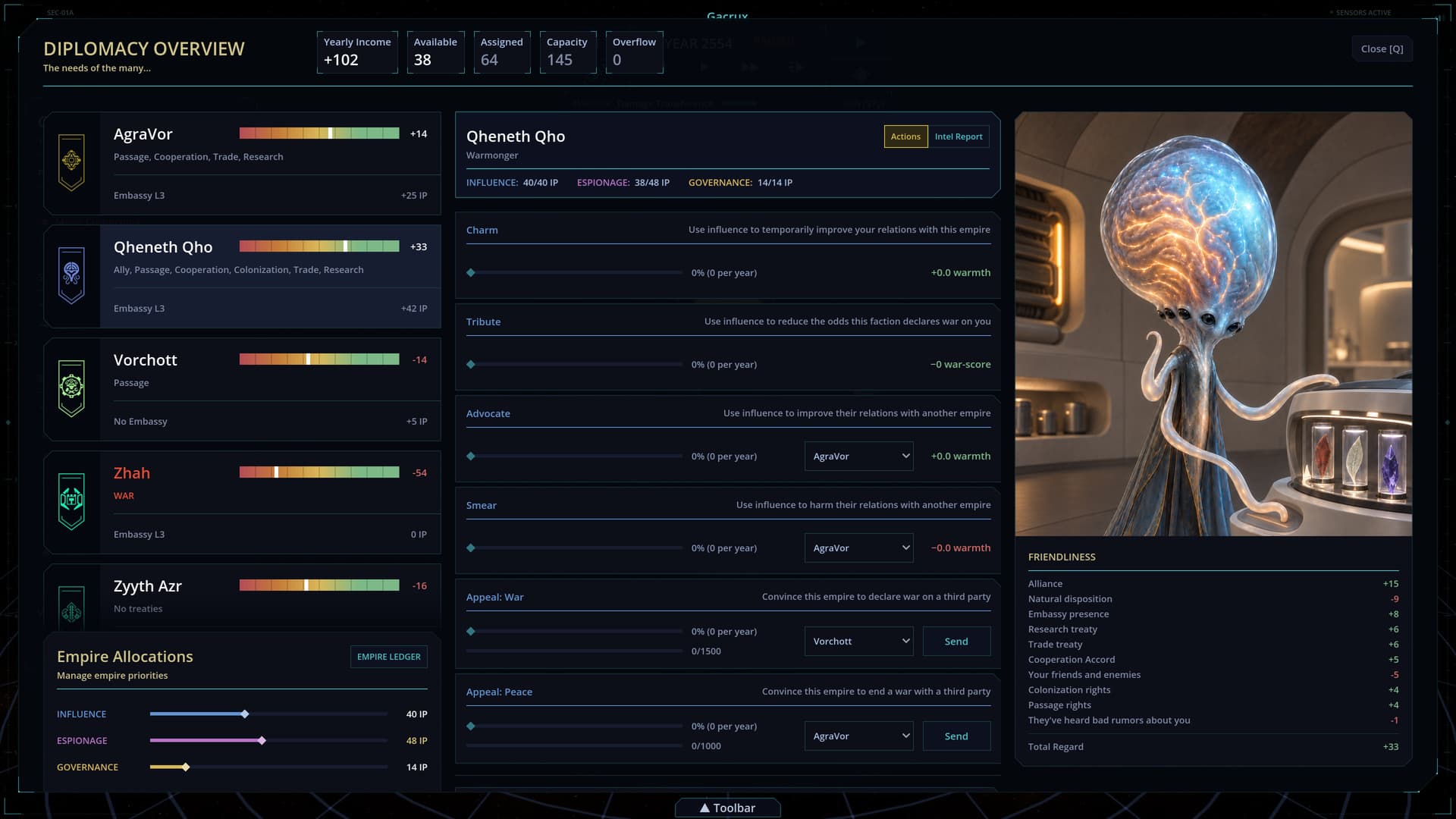Screen dimensions: 1456x819
Task: Click Vorchott's "No Embassy" text
Action: (140, 422)
